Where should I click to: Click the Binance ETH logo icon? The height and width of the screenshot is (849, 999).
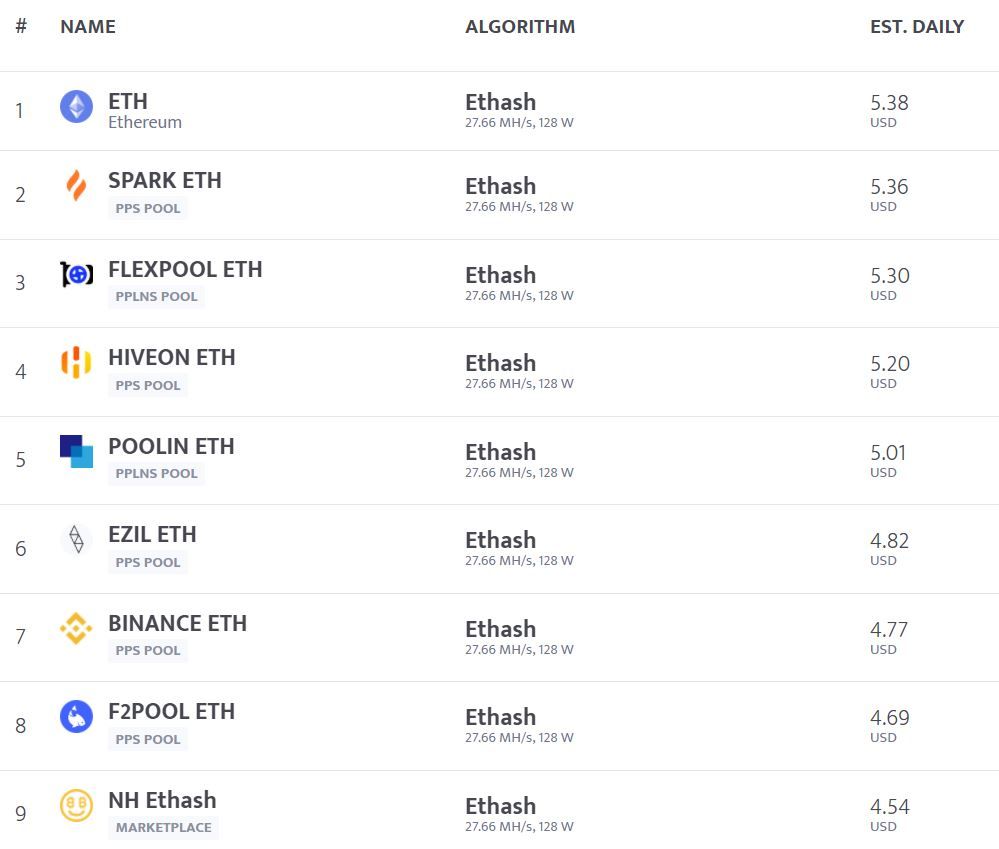(x=76, y=628)
